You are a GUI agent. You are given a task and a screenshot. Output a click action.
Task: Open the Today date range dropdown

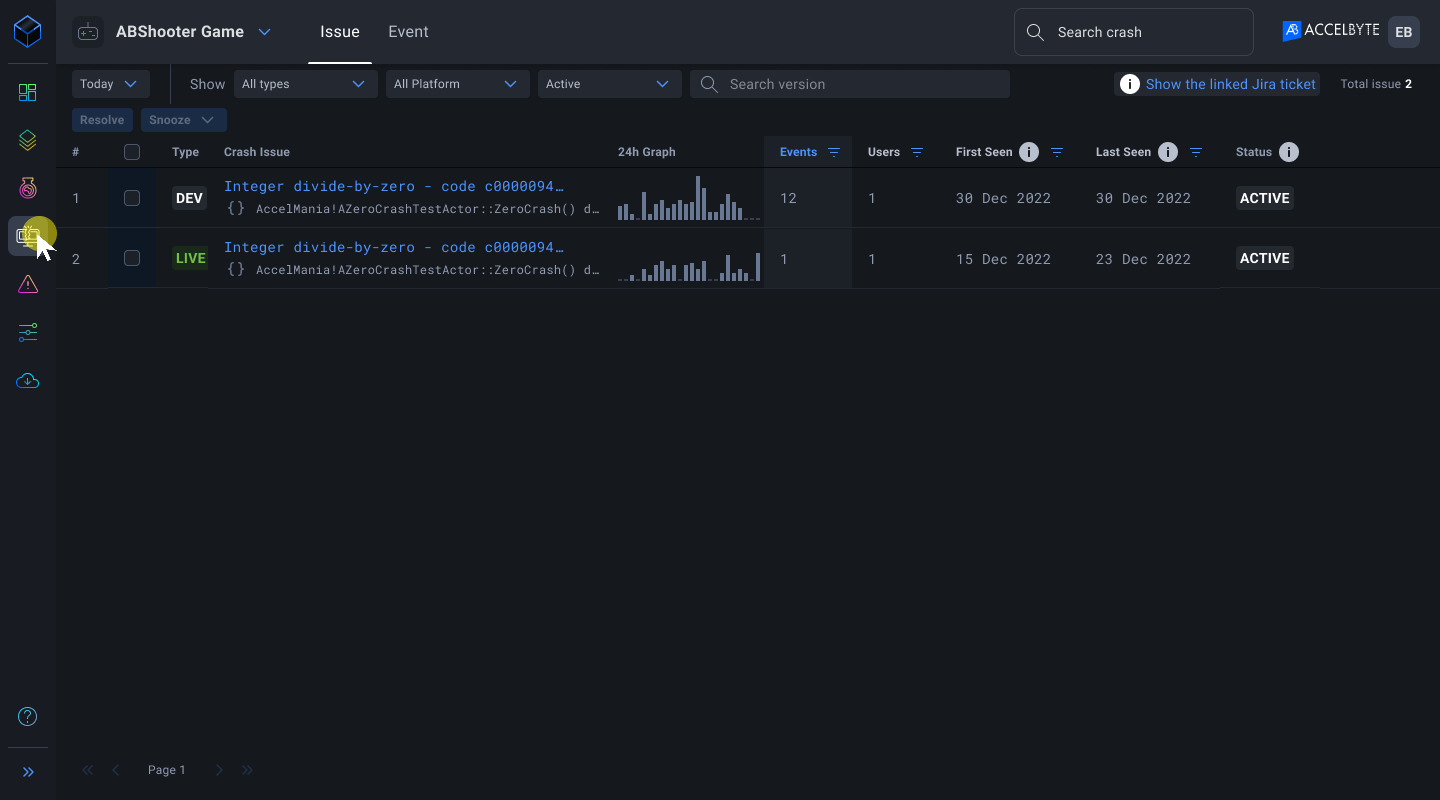(110, 84)
